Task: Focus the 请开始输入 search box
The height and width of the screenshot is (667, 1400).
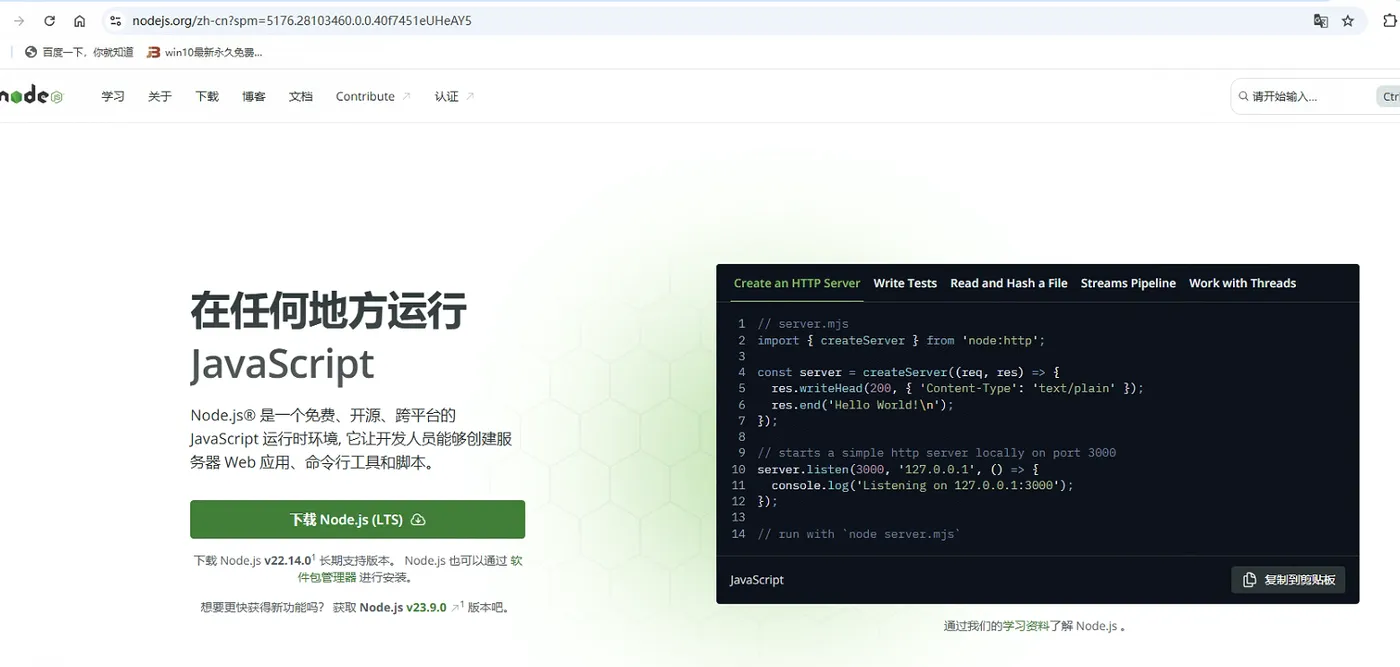Action: click(1314, 97)
